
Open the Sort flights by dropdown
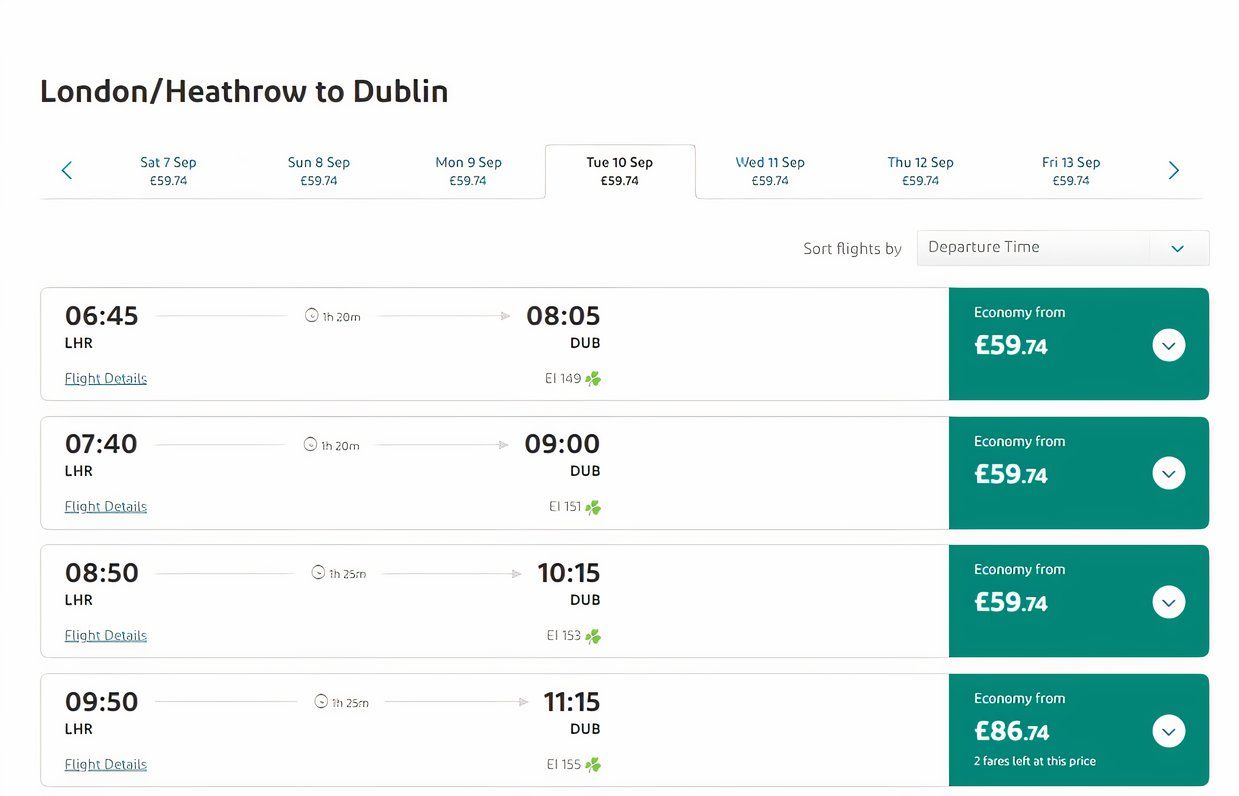(x=1062, y=248)
